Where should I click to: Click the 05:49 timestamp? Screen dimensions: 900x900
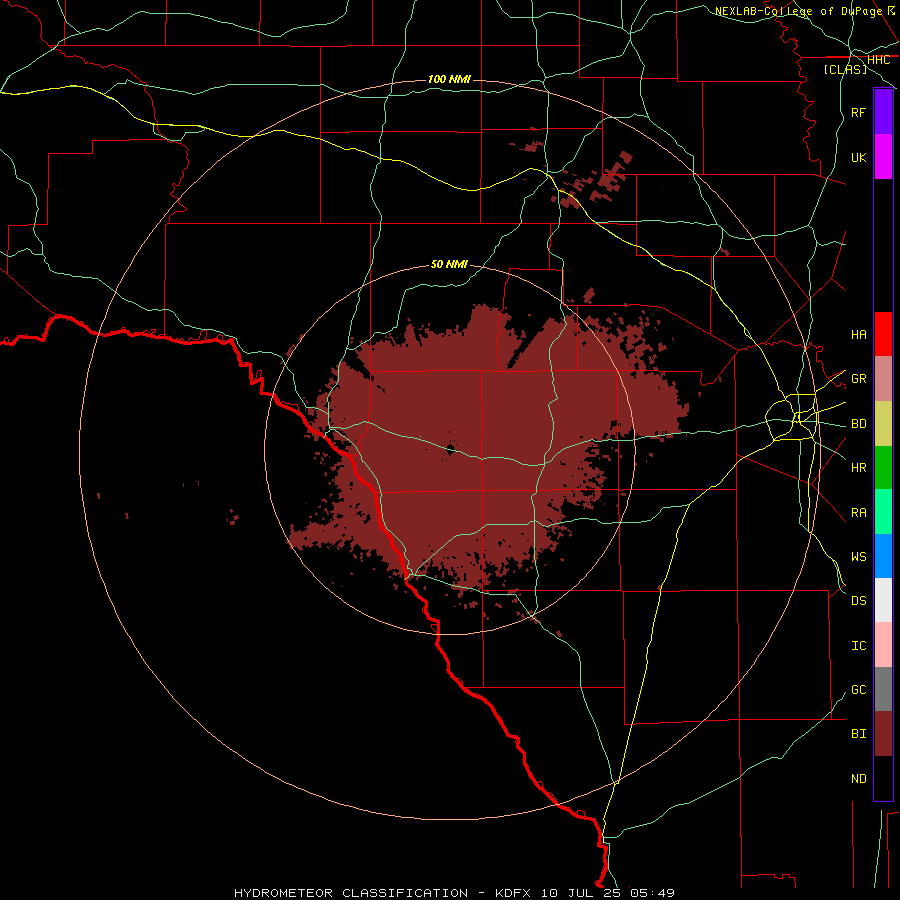[652, 893]
